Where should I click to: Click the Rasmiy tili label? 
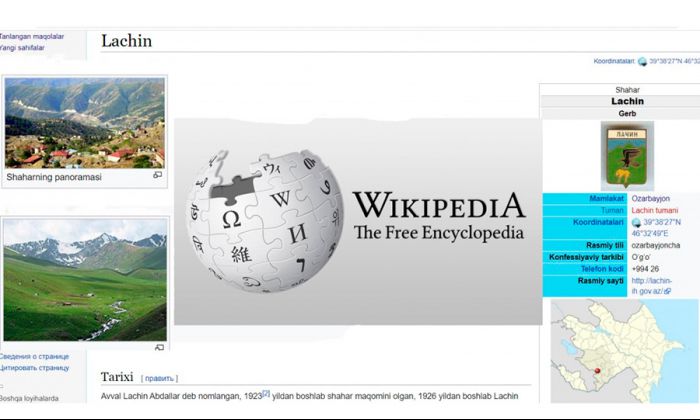coord(605,245)
